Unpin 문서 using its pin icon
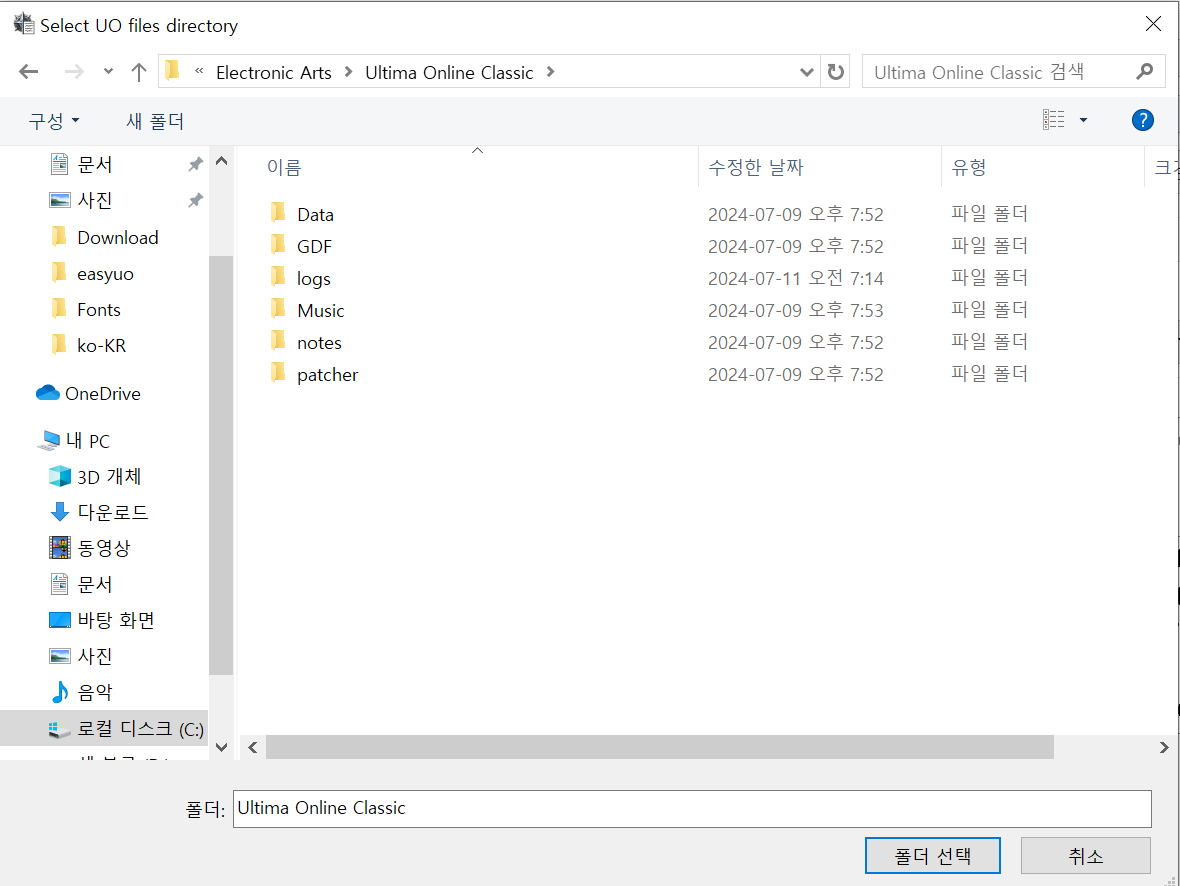 click(196, 164)
